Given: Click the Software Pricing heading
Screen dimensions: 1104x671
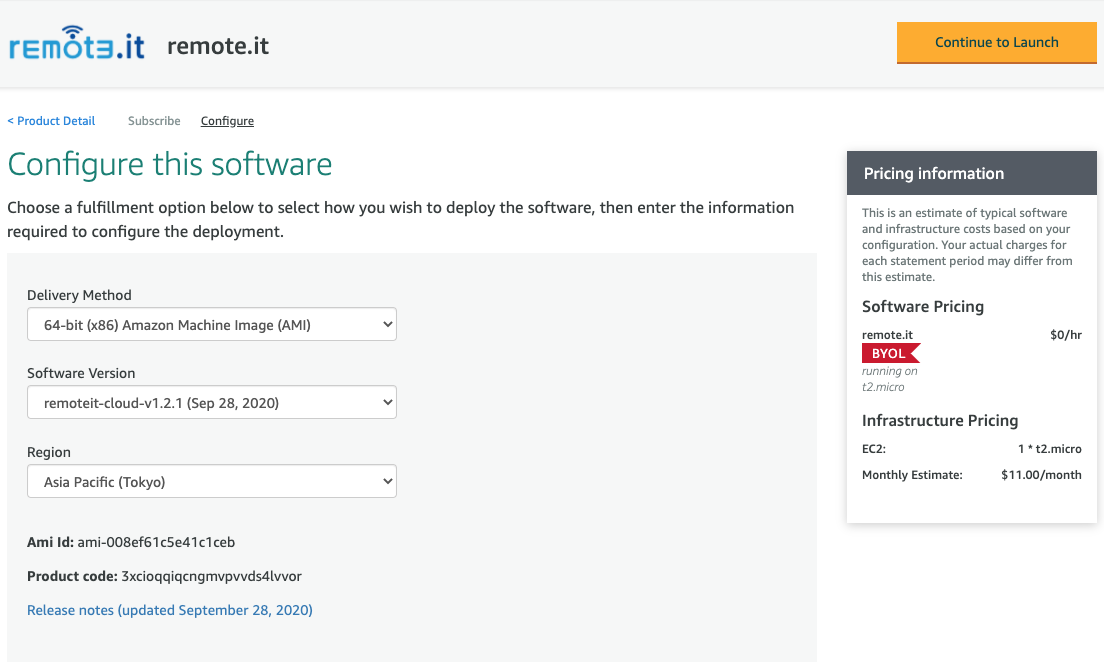Looking at the screenshot, I should click(x=923, y=307).
